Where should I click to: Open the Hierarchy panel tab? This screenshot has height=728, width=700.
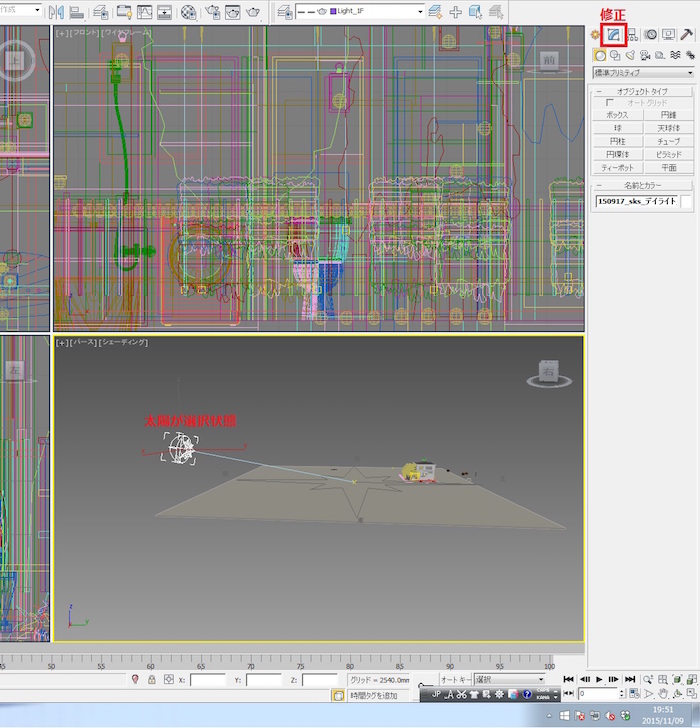(x=632, y=34)
